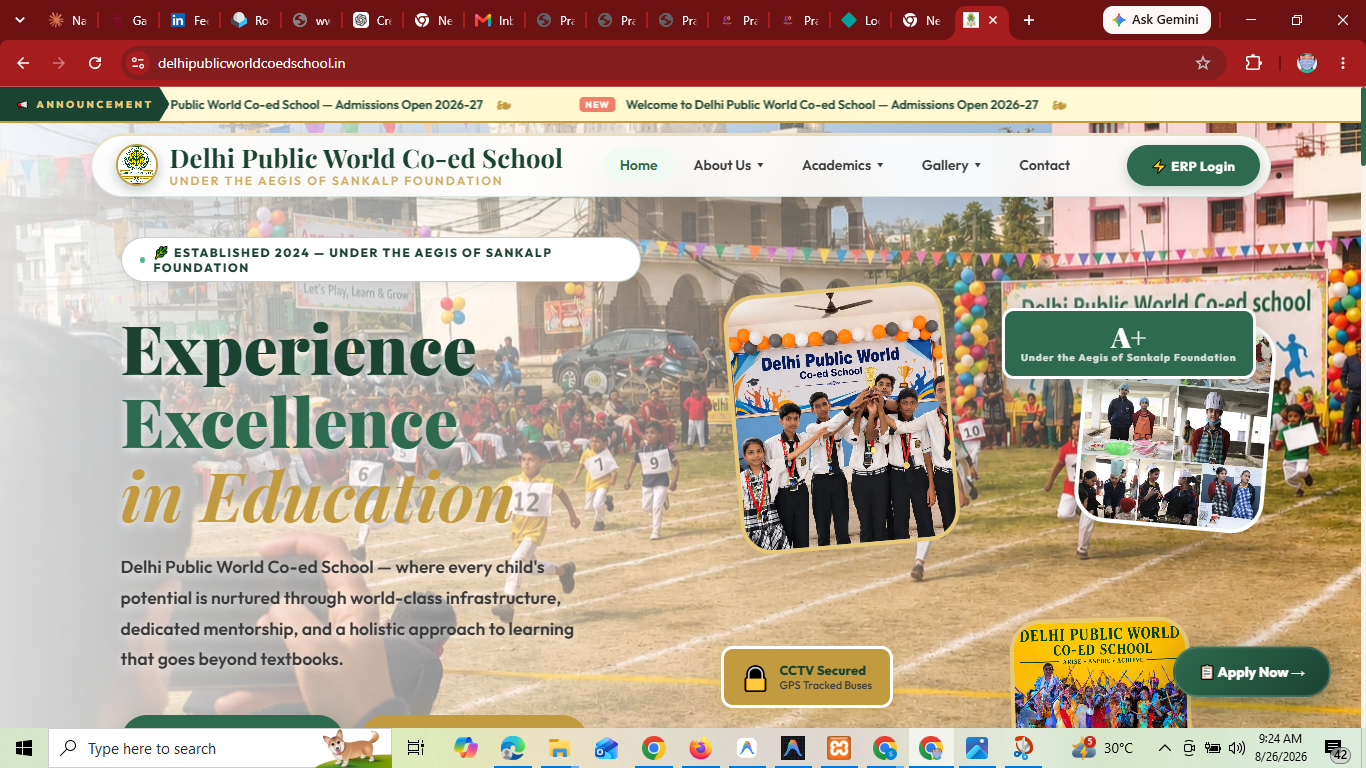This screenshot has width=1366, height=768.
Task: Go back using the browser back arrow
Action: click(23, 63)
